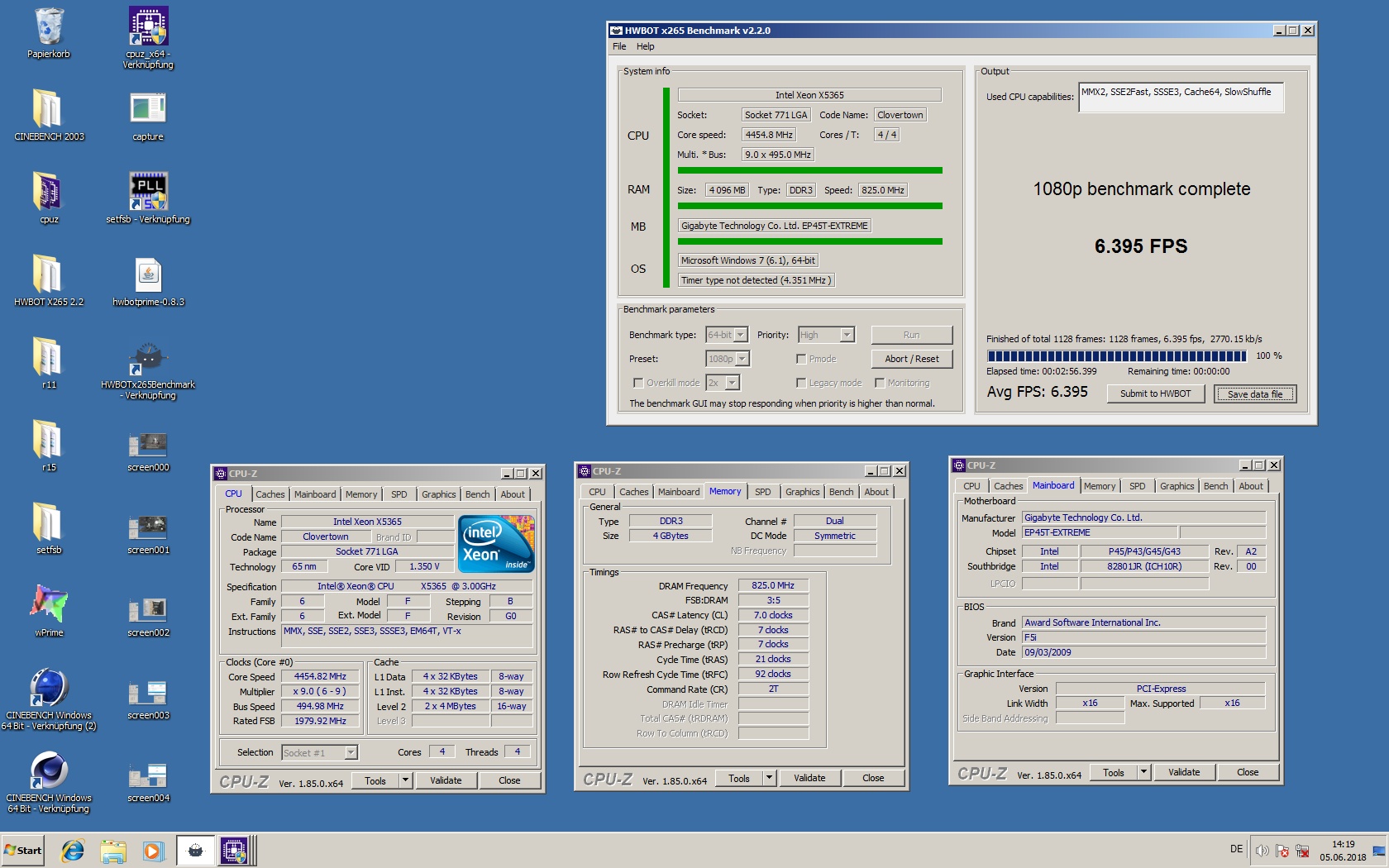Switch to CPU-Z taskbar button
Viewport: 1389px width, 868px height.
[234, 851]
